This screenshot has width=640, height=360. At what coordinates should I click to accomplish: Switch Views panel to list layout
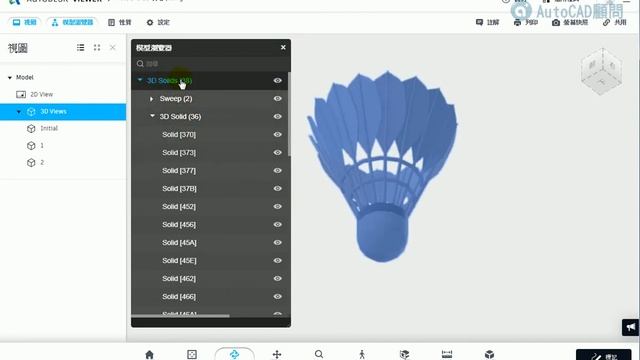pos(80,48)
